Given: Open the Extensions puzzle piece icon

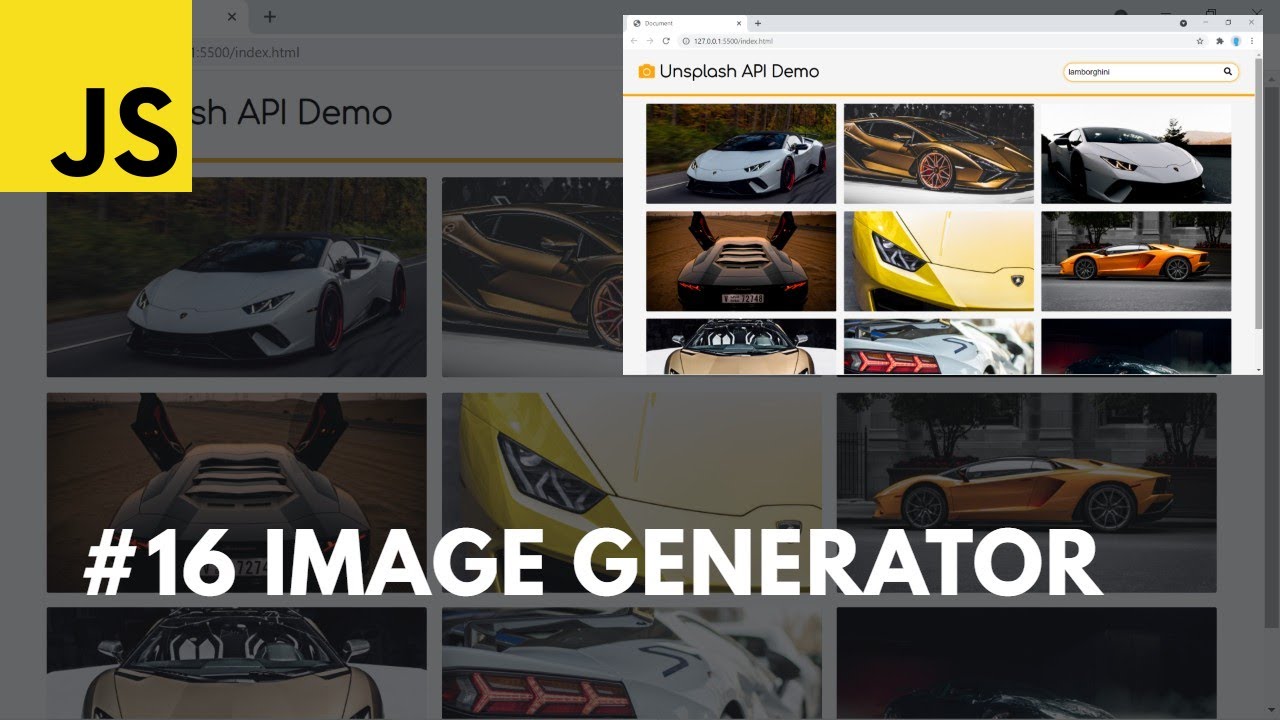Looking at the screenshot, I should 1219,41.
